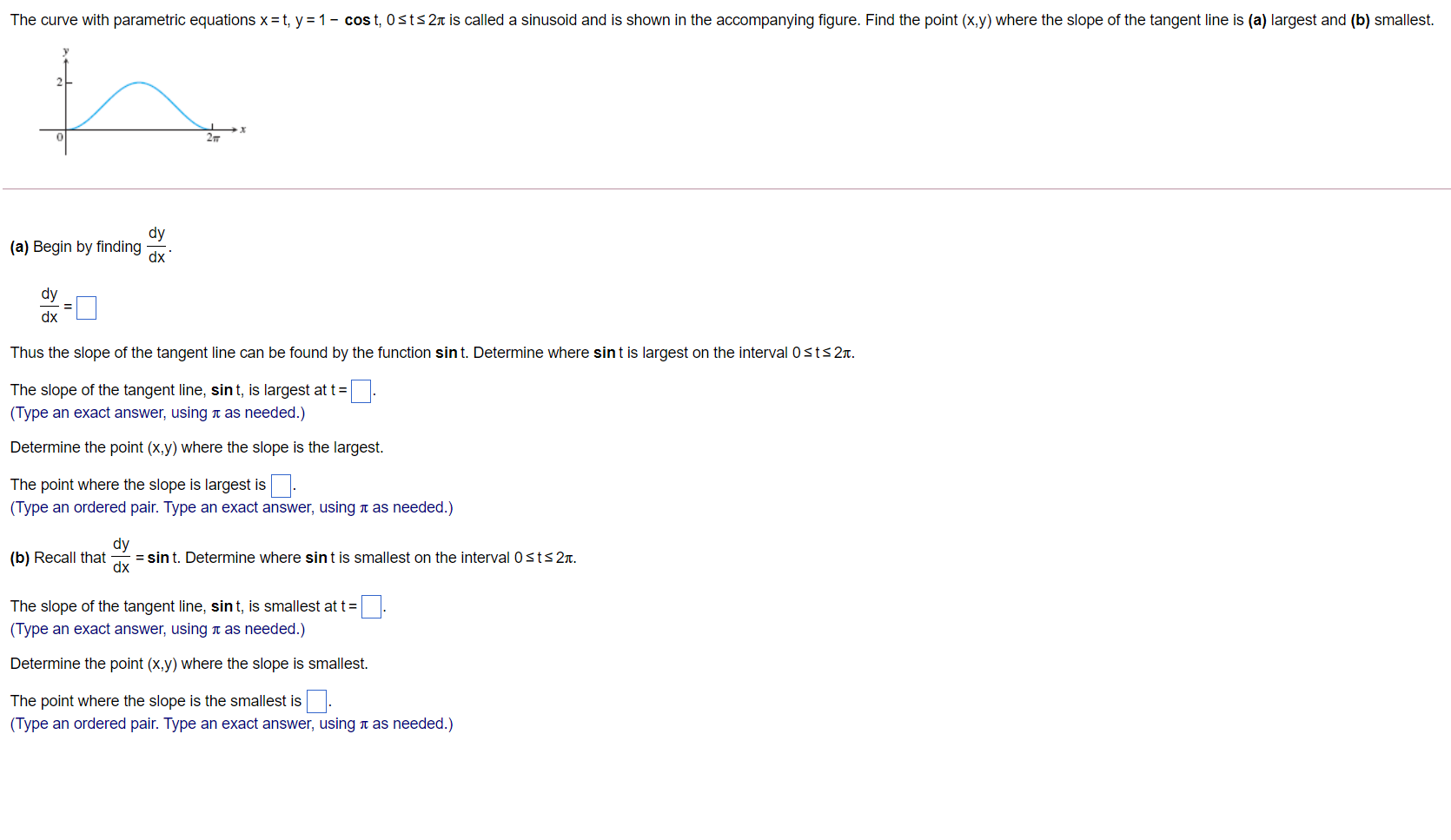Select the part (b) instruction text
The width and height of the screenshot is (1451, 840).
[261, 557]
